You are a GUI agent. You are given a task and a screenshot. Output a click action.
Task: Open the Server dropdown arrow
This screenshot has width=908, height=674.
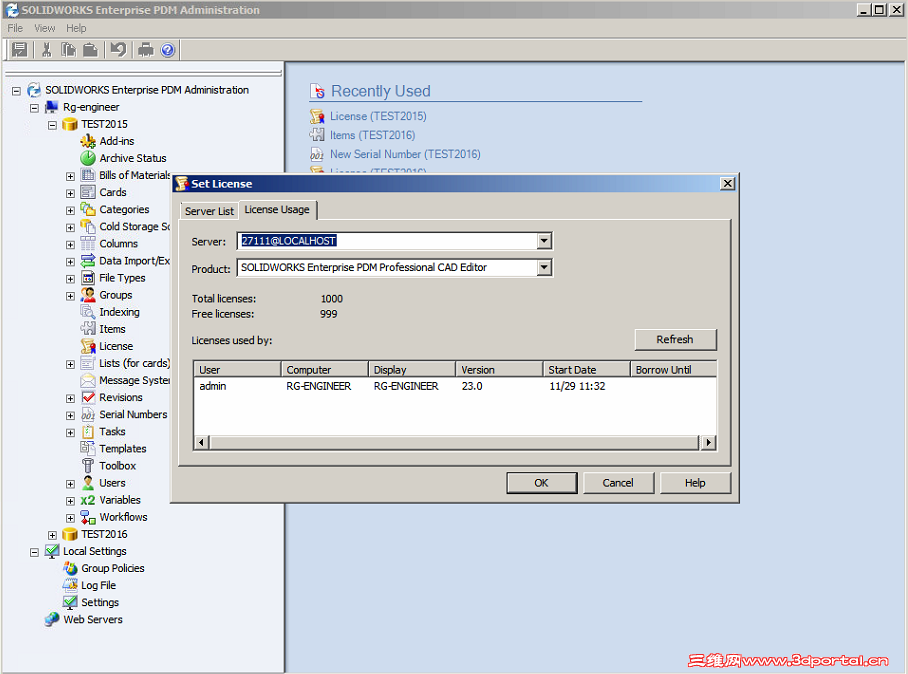point(544,241)
